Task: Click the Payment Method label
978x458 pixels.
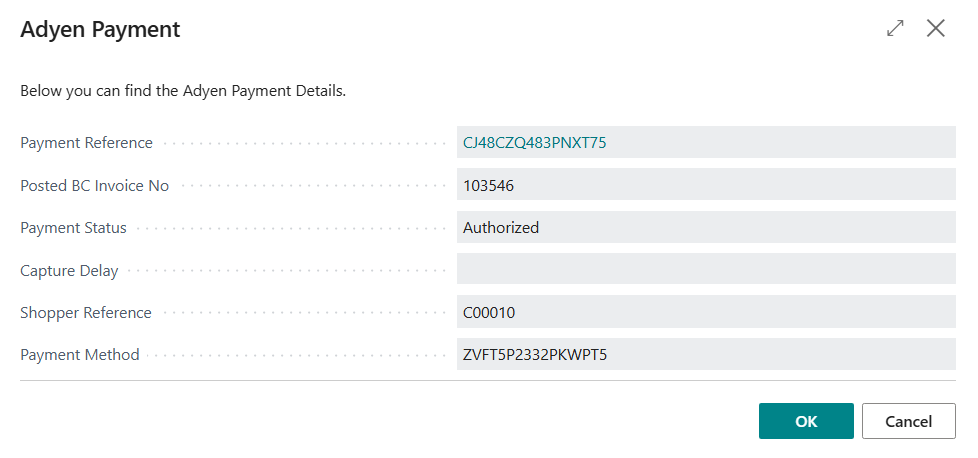Action: point(80,355)
